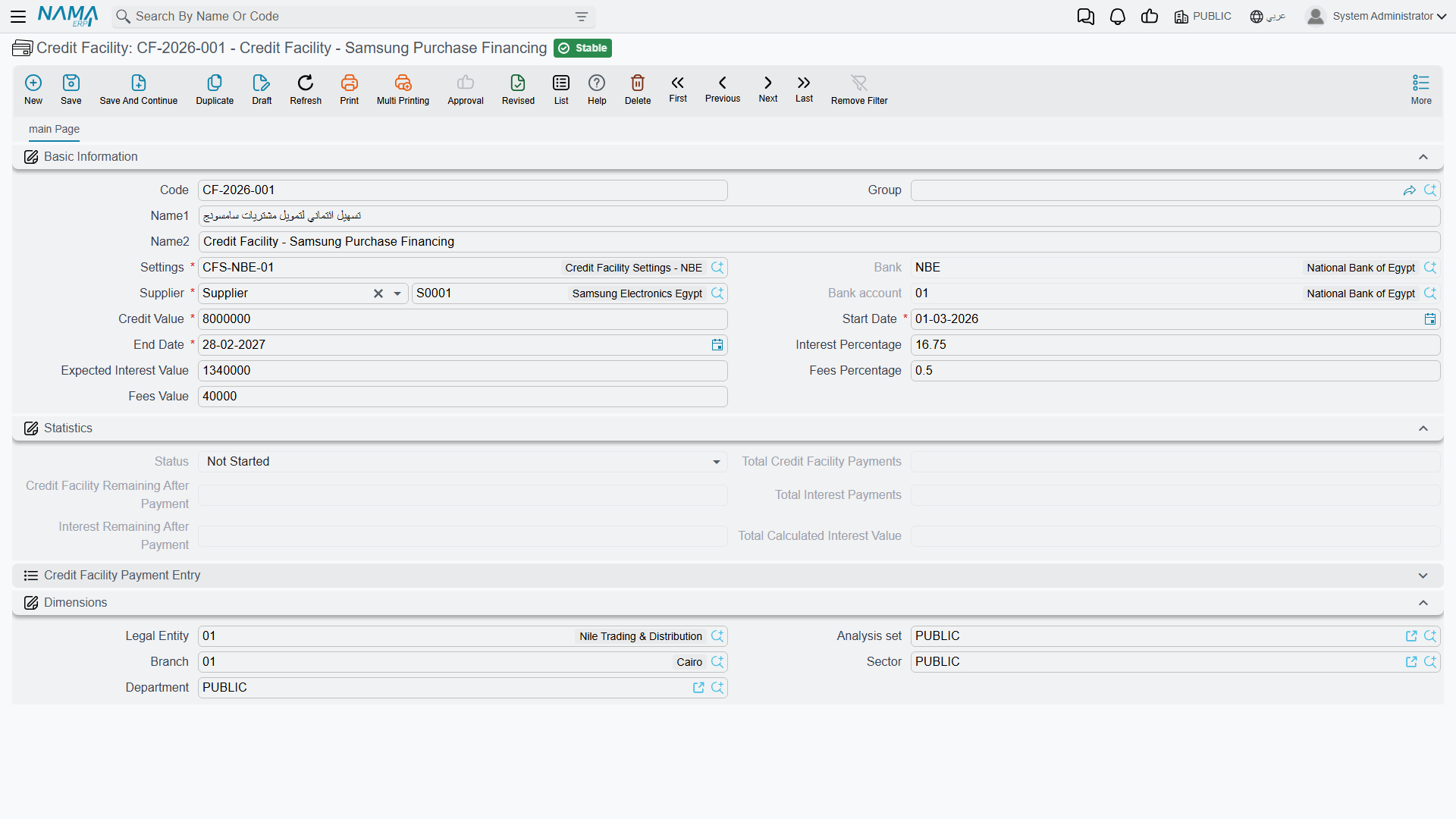The image size is (1456, 819).
Task: Clear the Supplier type selection
Action: tap(378, 293)
